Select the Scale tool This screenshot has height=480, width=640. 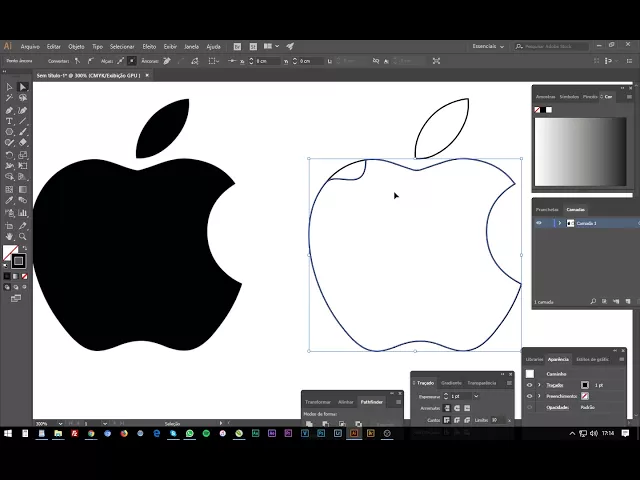tap(22, 155)
